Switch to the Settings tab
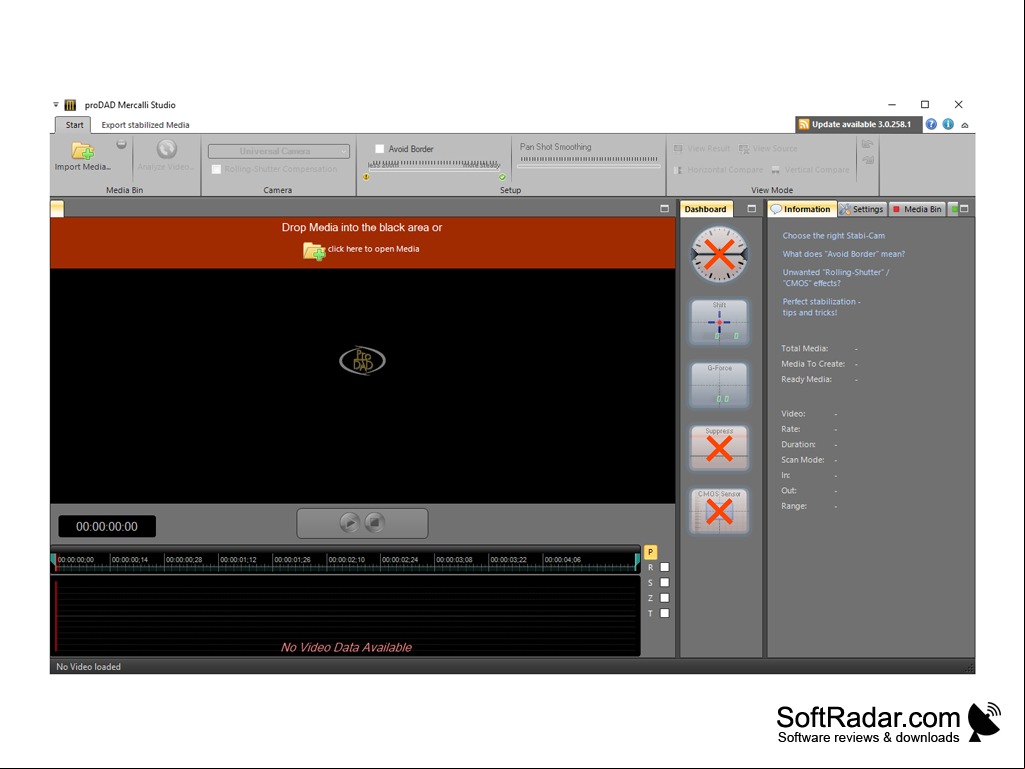 862,209
